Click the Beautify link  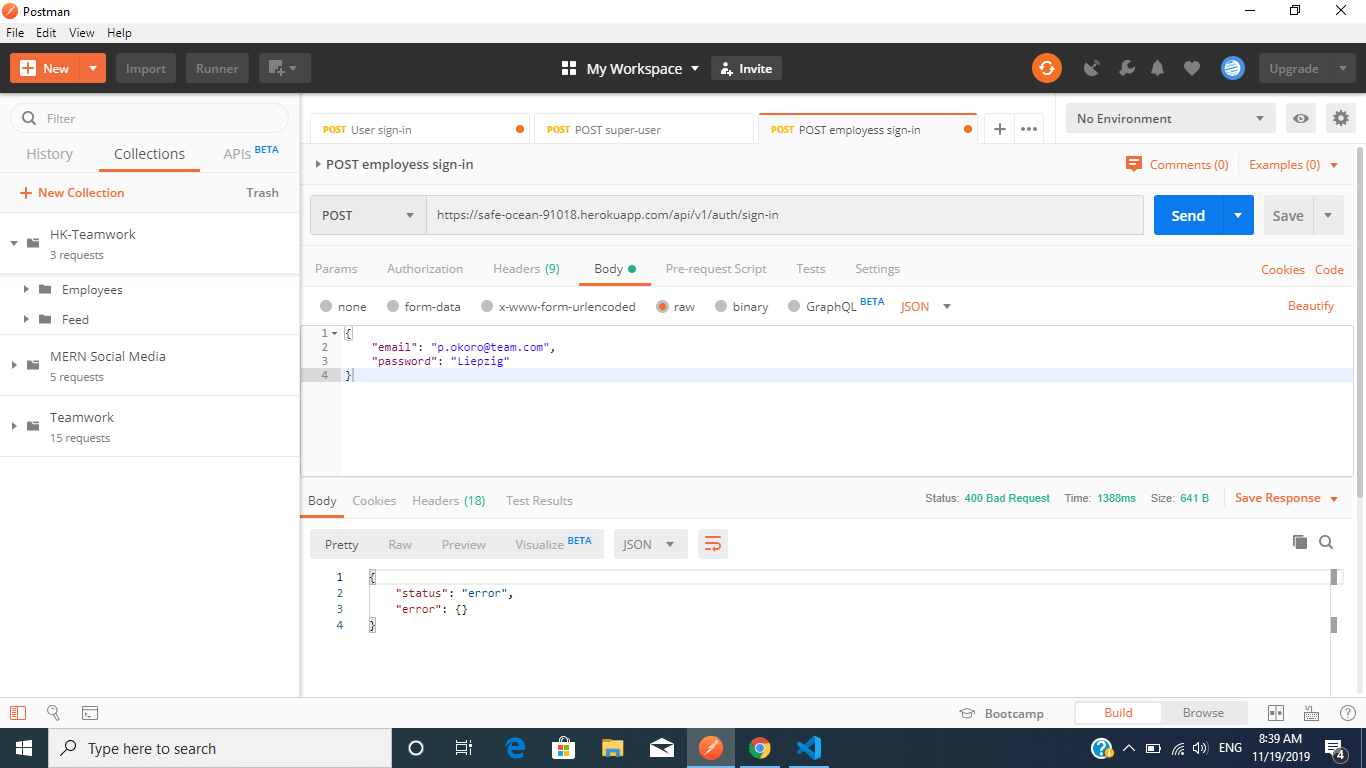pyautogui.click(x=1311, y=306)
